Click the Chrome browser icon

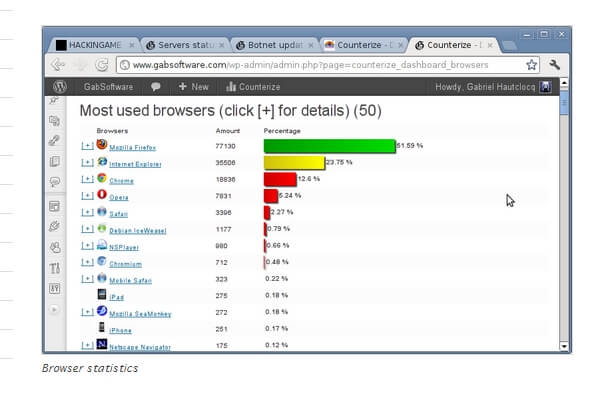point(102,178)
